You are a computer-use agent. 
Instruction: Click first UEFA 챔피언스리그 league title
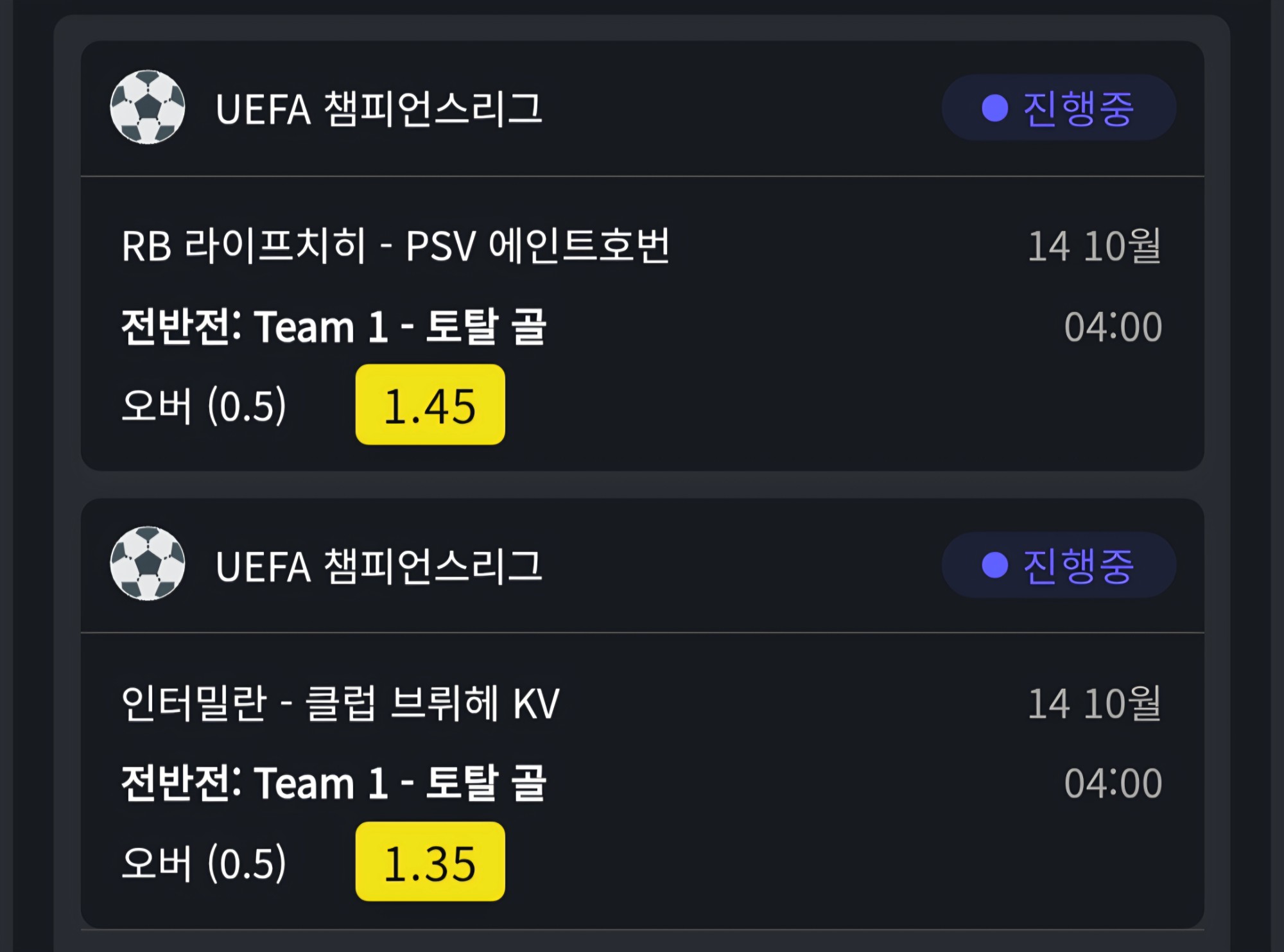(379, 108)
